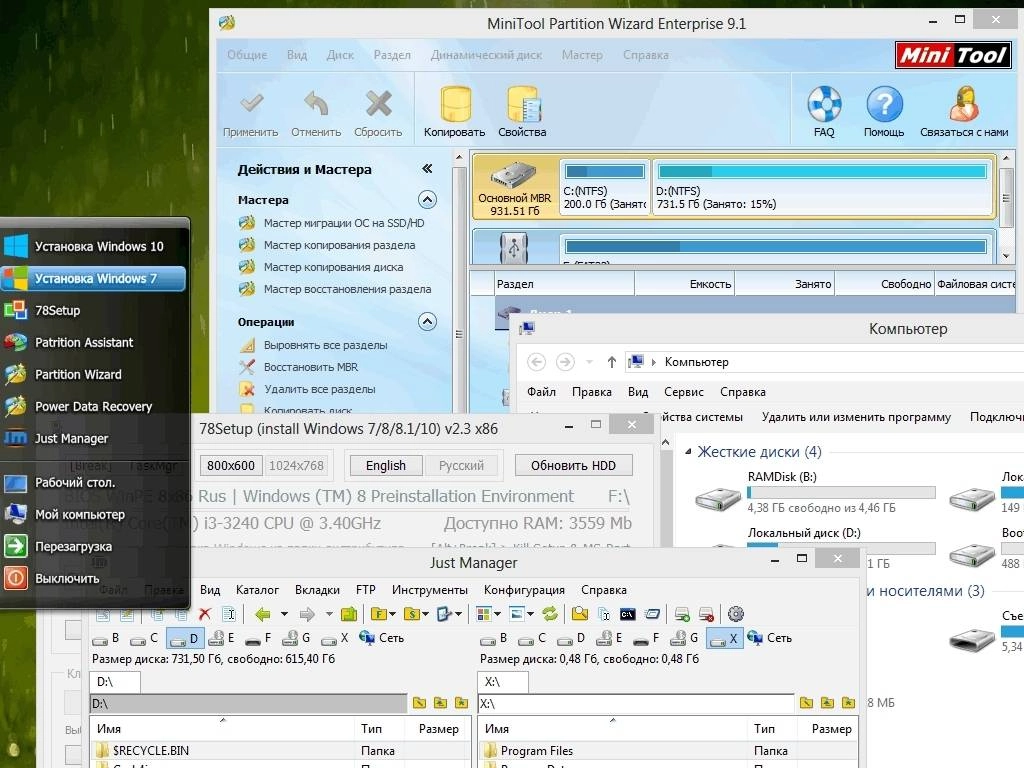Screen dimensions: 1024x768
Task: Click the Связаться с нами contact icon
Action: 964,103
